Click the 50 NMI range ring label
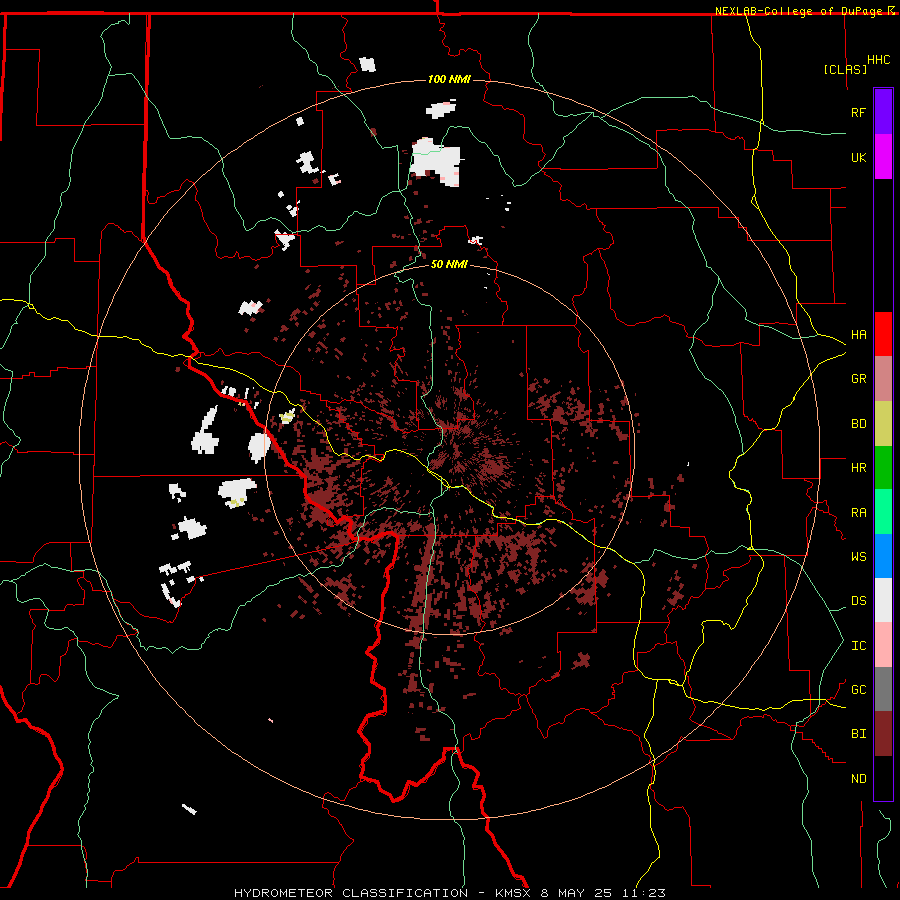 tap(449, 265)
